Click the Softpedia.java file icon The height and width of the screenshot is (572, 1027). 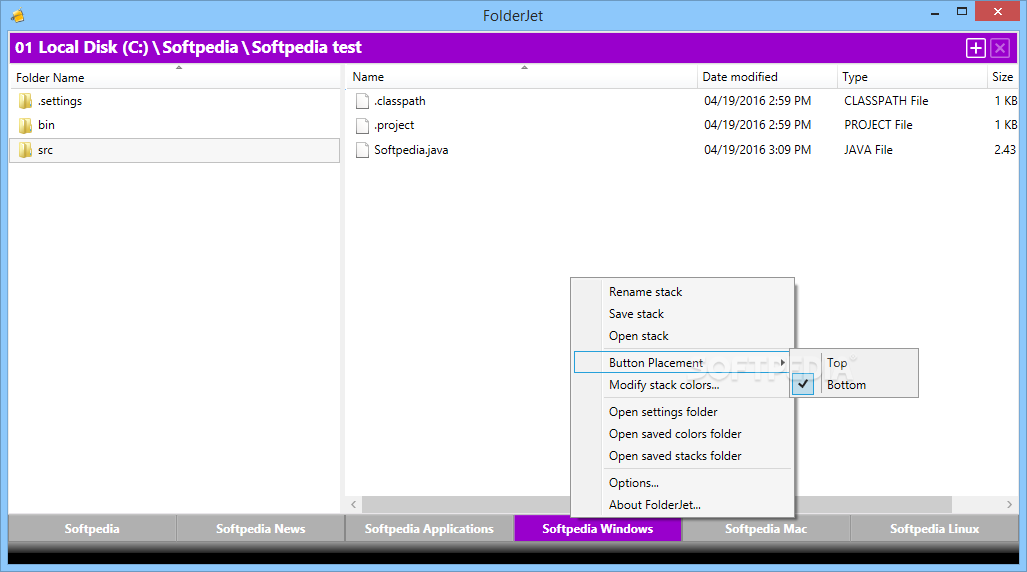pos(362,150)
